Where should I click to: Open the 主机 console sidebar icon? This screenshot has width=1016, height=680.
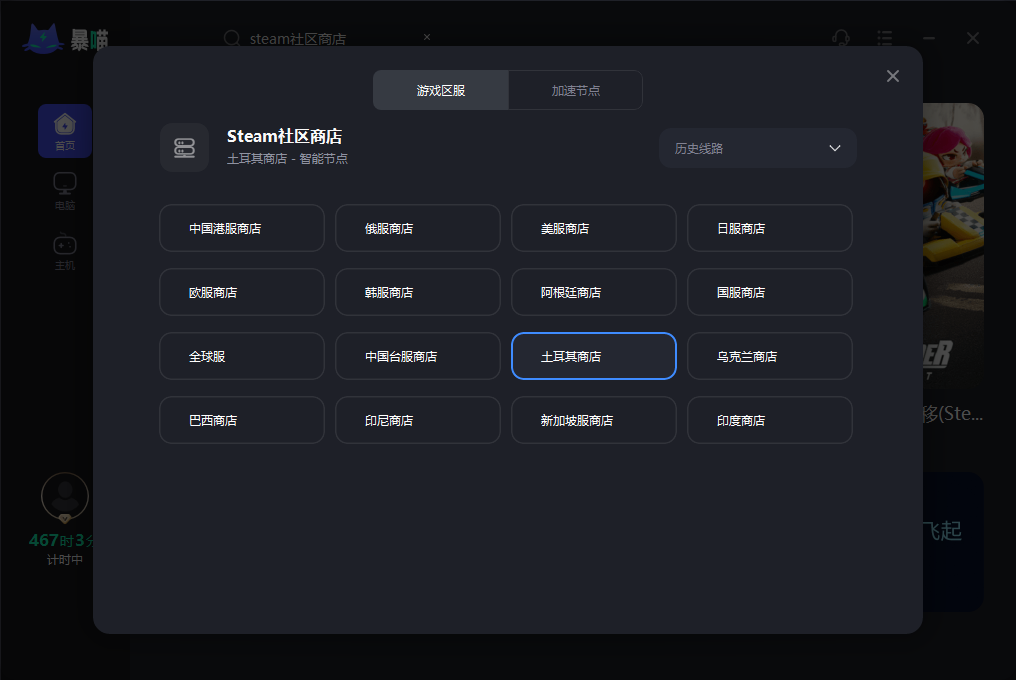click(65, 252)
